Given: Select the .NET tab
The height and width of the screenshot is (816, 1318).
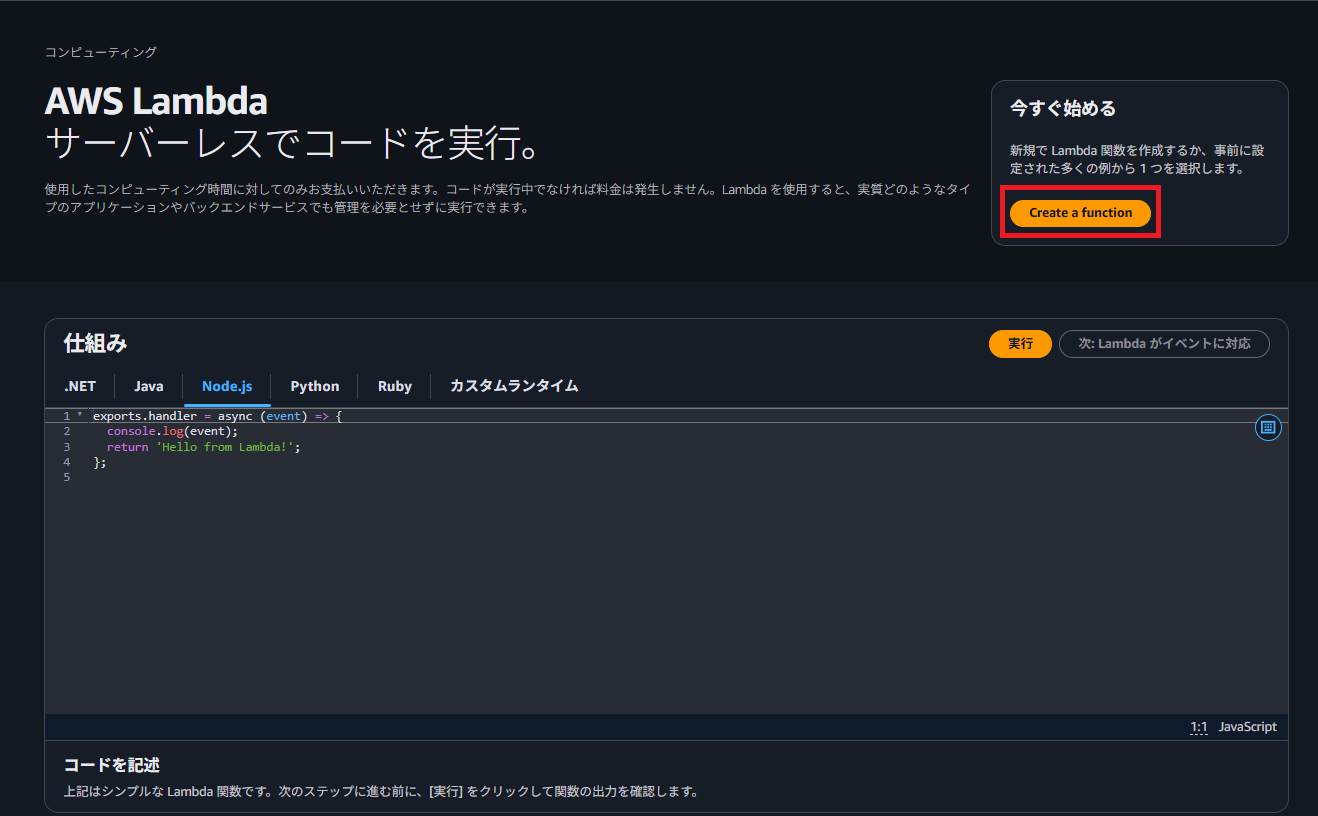Looking at the screenshot, I should [79, 386].
